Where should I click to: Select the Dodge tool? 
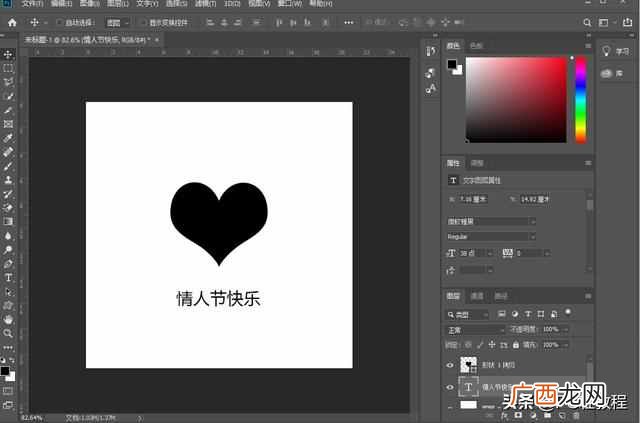pos(8,249)
